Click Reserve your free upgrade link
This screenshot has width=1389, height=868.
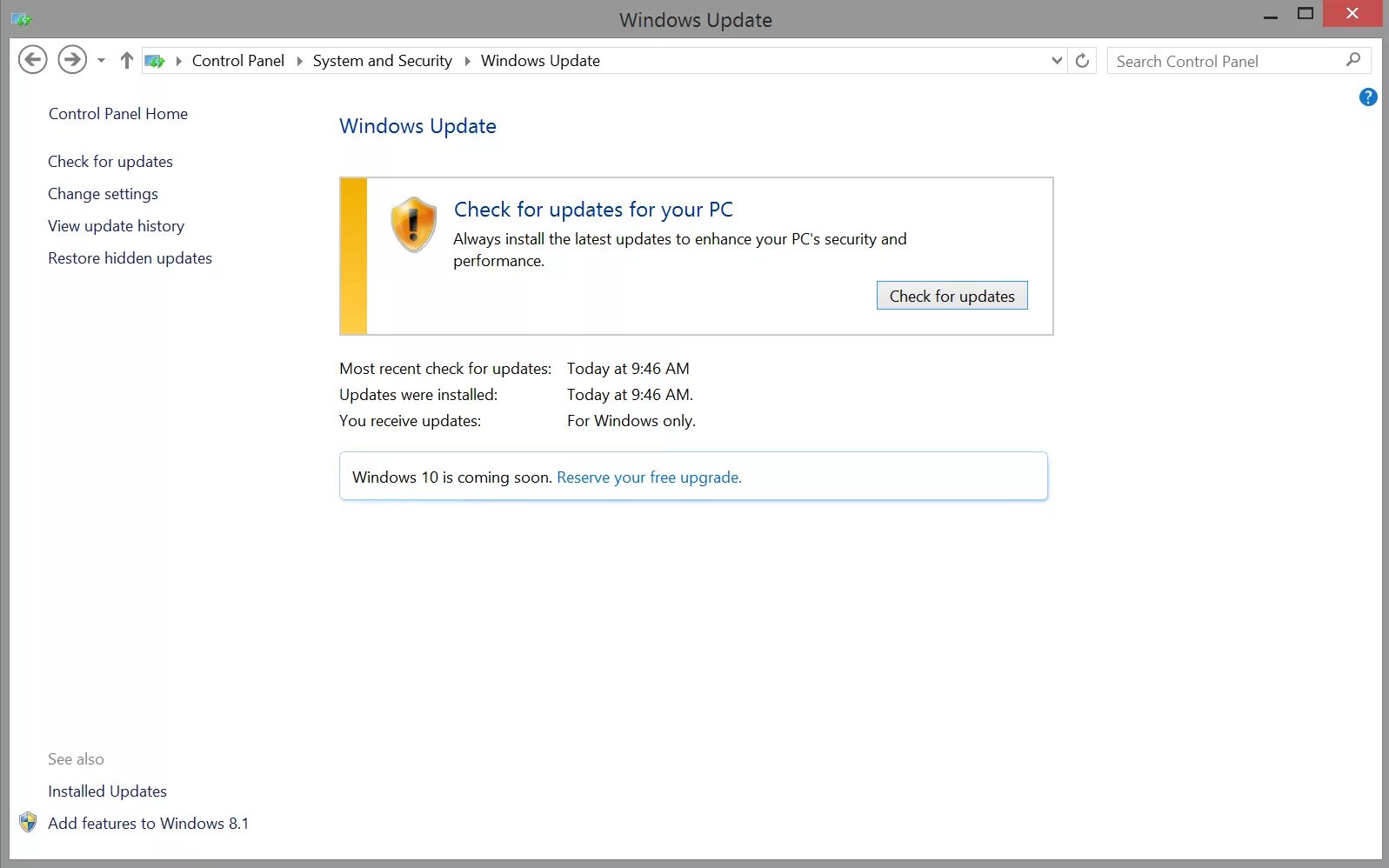click(x=649, y=477)
